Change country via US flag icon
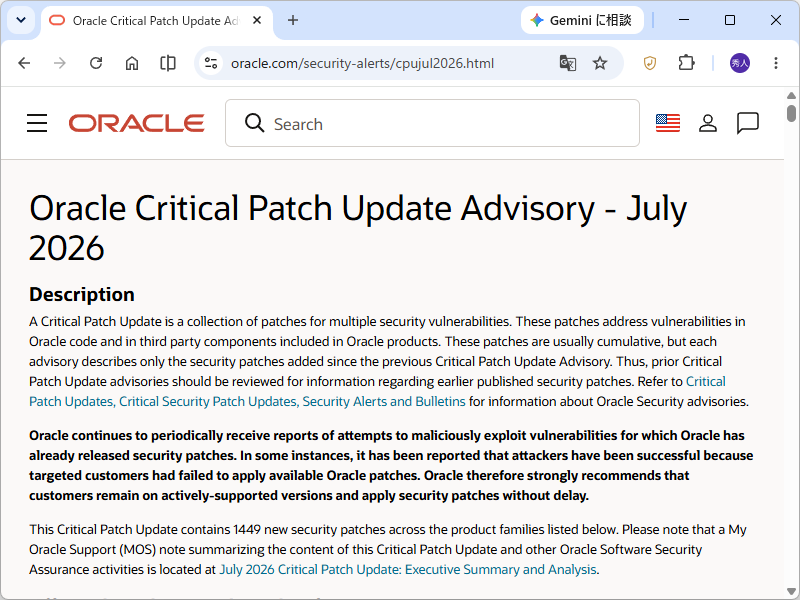The image size is (800, 600). coord(668,123)
